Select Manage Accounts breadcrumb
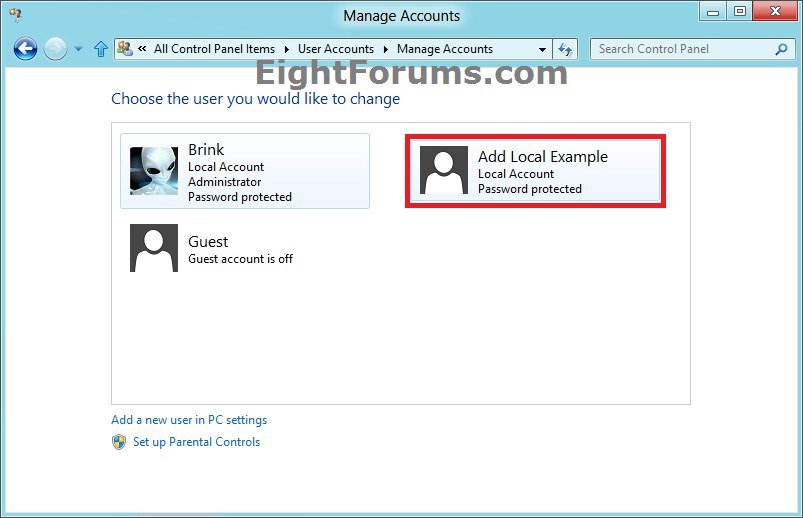The height and width of the screenshot is (518, 803). point(445,49)
